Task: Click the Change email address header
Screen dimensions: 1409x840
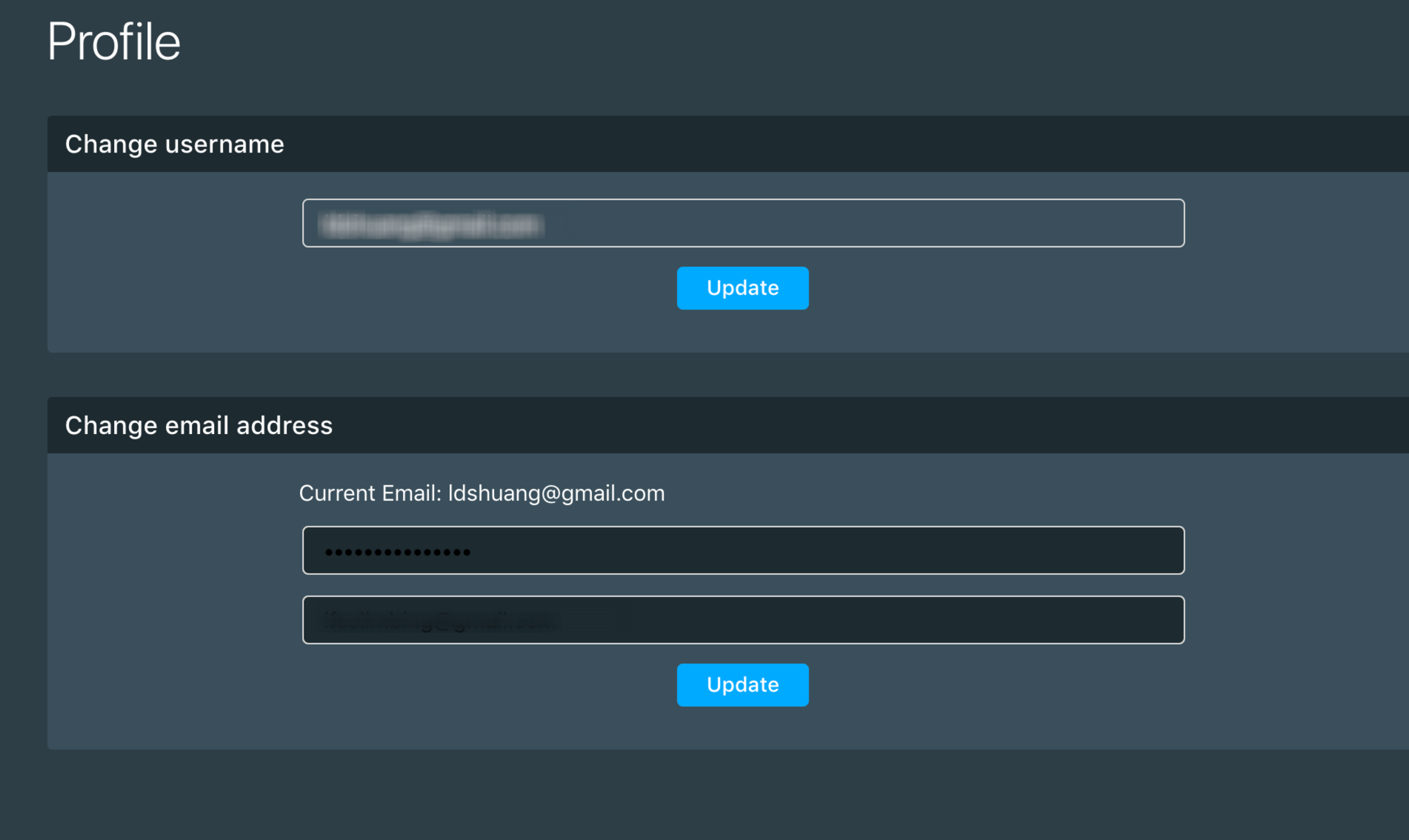Action: [x=199, y=425]
